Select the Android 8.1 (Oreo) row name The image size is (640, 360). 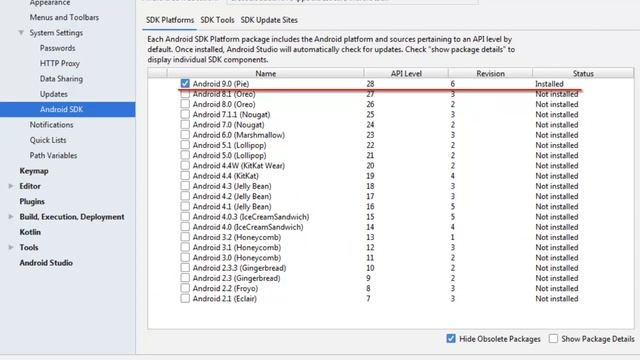click(224, 94)
